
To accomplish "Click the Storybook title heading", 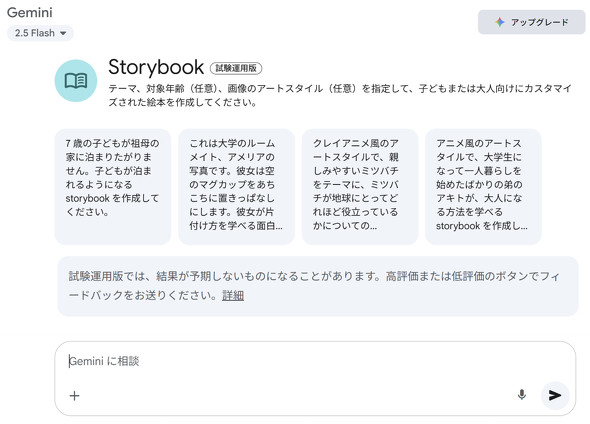I will tap(156, 67).
